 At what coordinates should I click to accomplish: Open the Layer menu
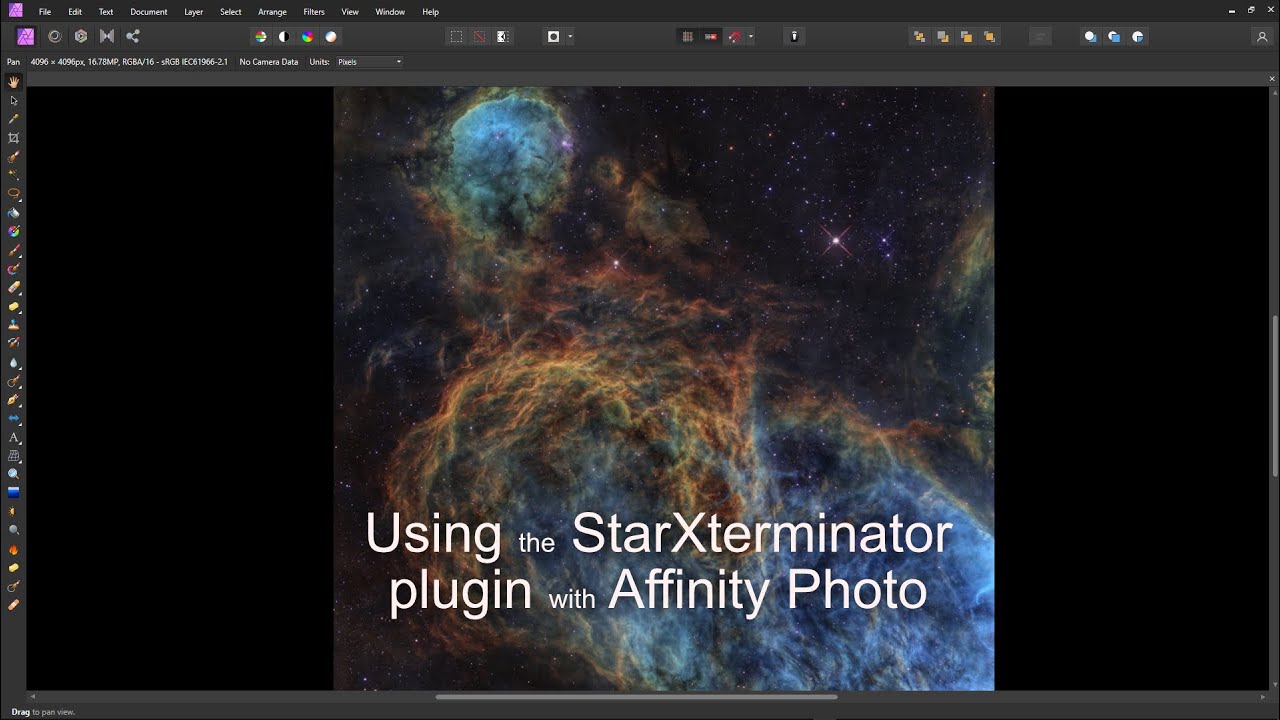[x=194, y=12]
